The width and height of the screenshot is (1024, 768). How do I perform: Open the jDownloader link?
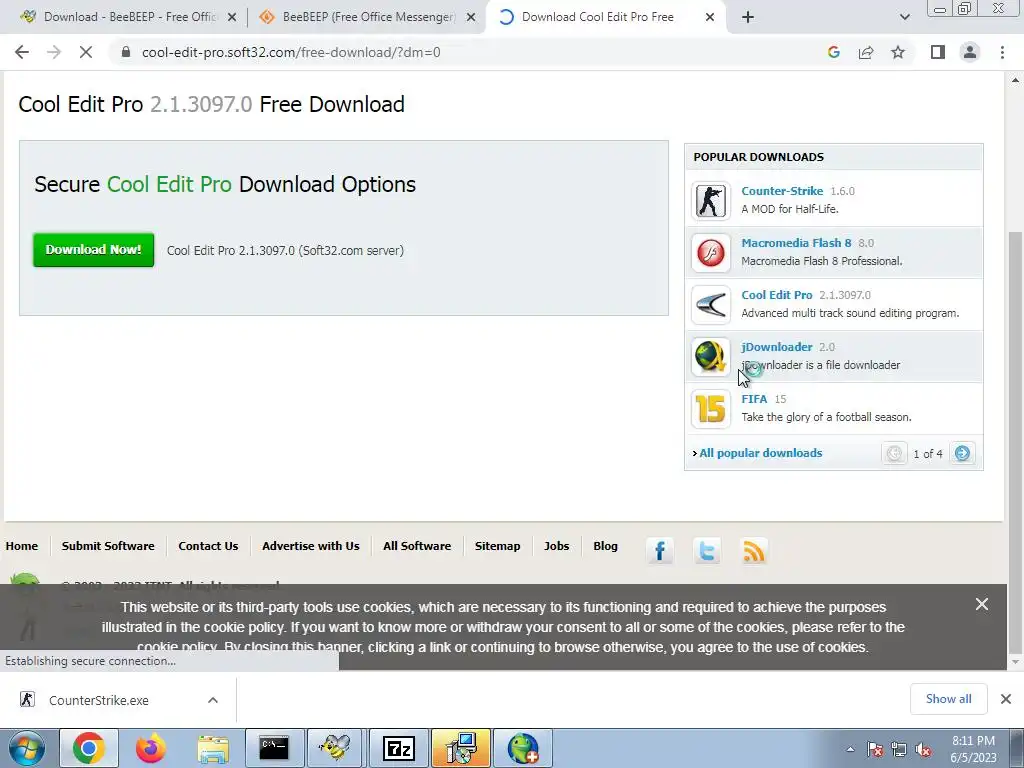point(776,347)
